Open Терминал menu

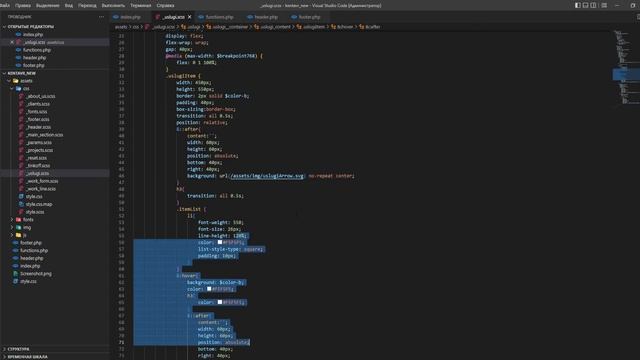click(x=140, y=5)
